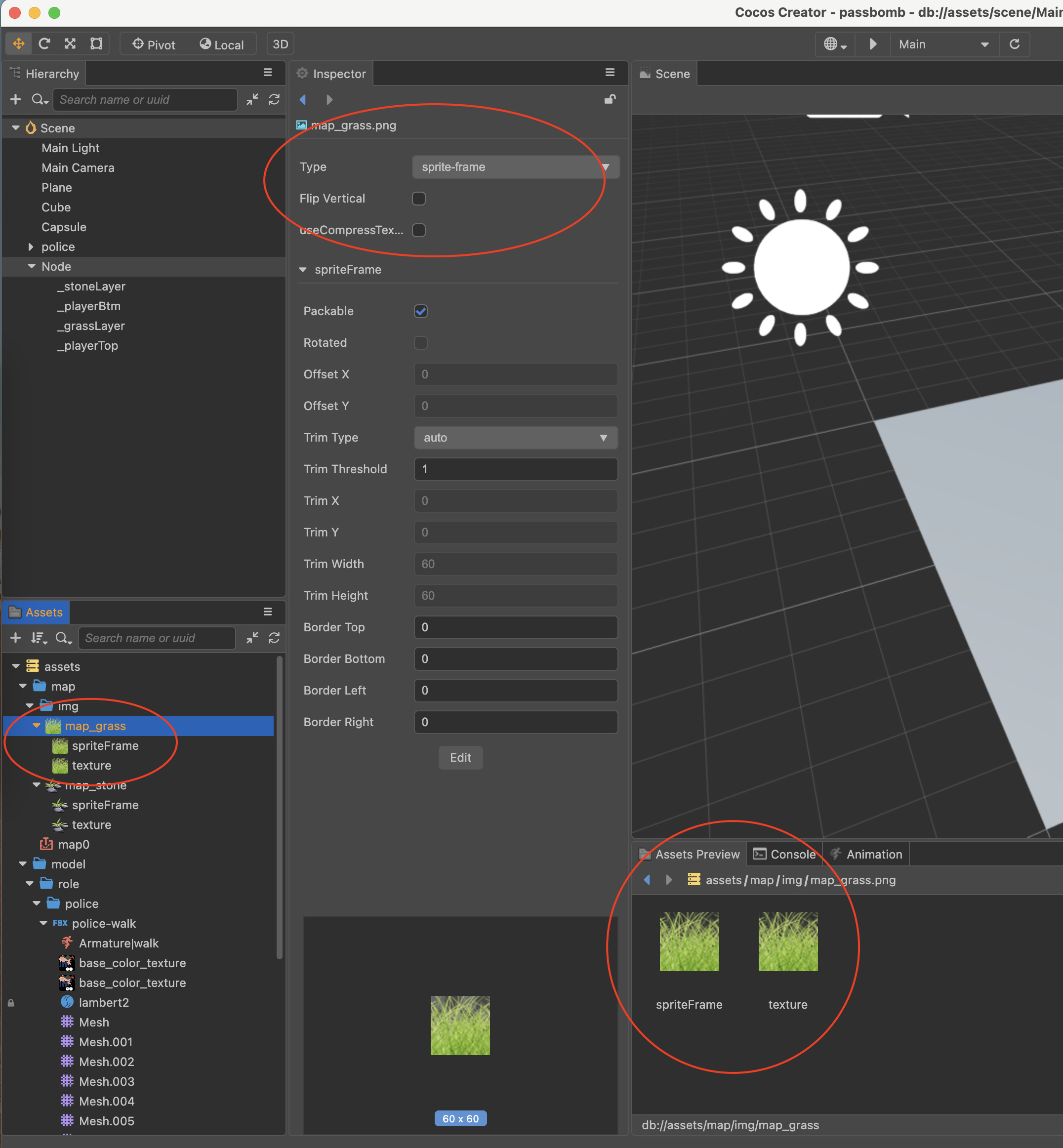
Task: Select the Scale transform tool
Action: click(x=70, y=44)
